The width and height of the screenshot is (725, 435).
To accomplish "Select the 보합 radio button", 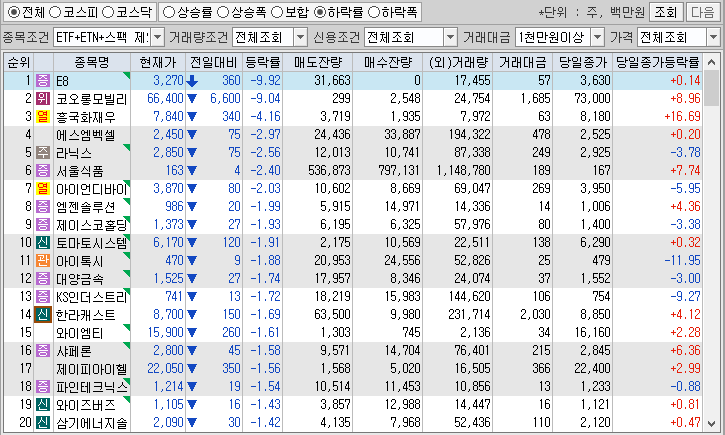I will coord(276,12).
